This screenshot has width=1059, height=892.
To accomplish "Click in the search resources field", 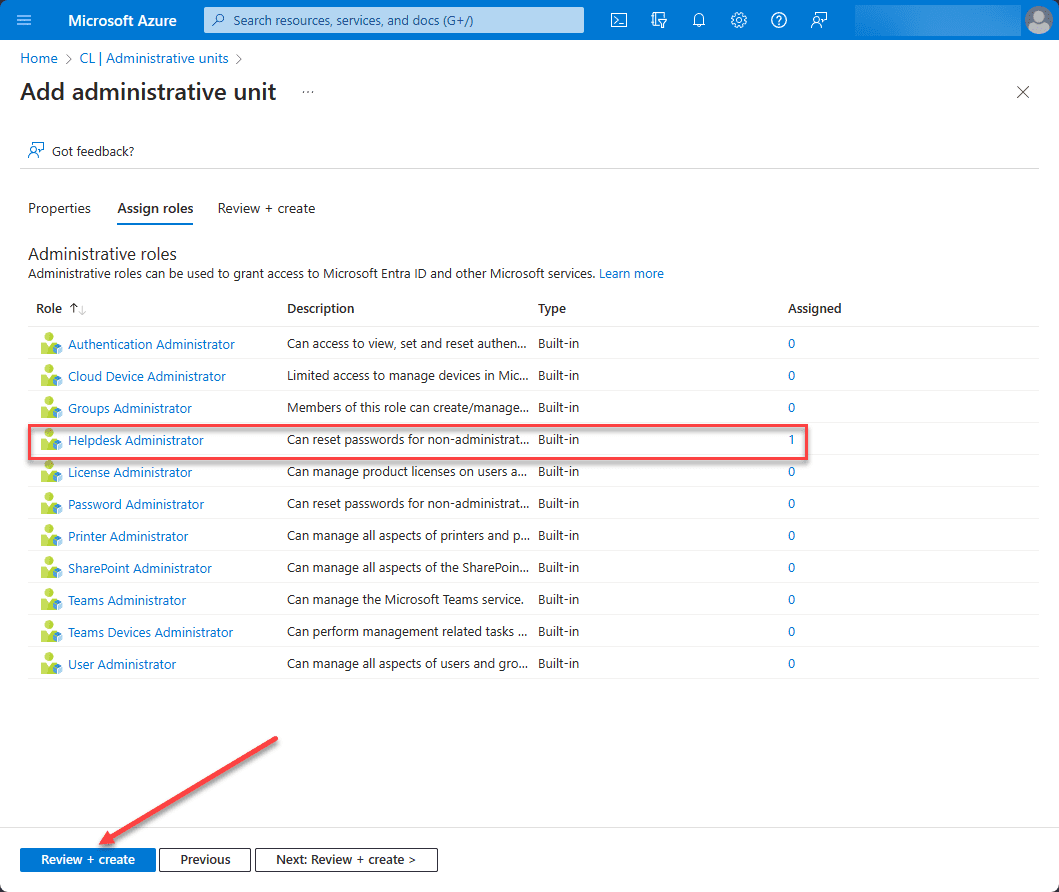I will click(x=394, y=20).
